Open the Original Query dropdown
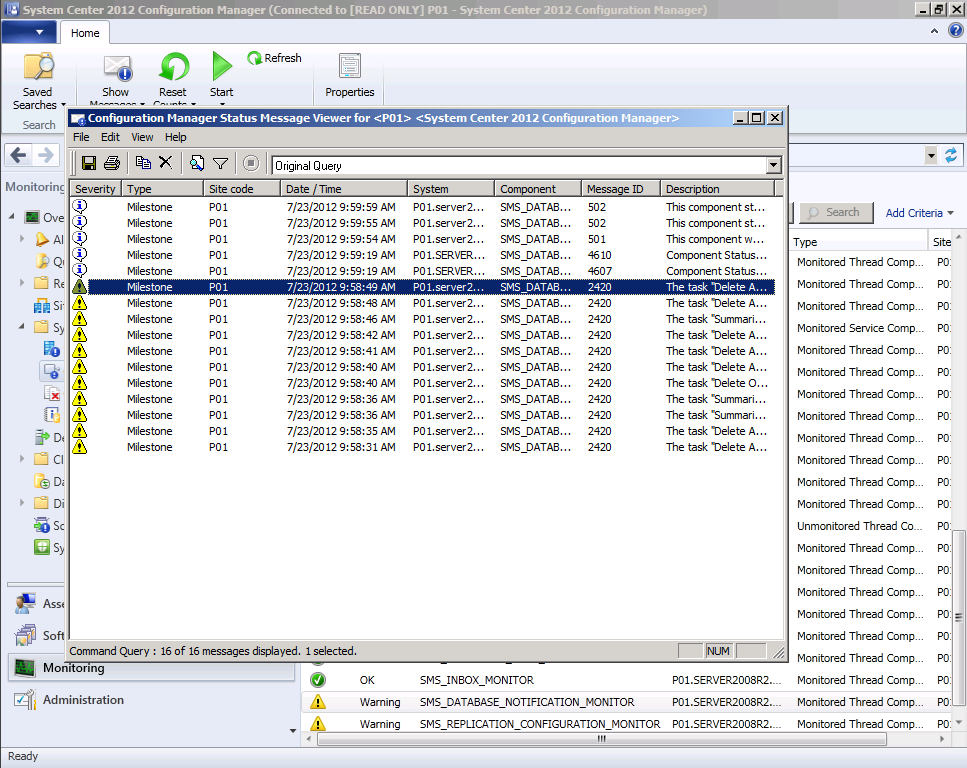Image resolution: width=967 pixels, height=768 pixels. [773, 165]
